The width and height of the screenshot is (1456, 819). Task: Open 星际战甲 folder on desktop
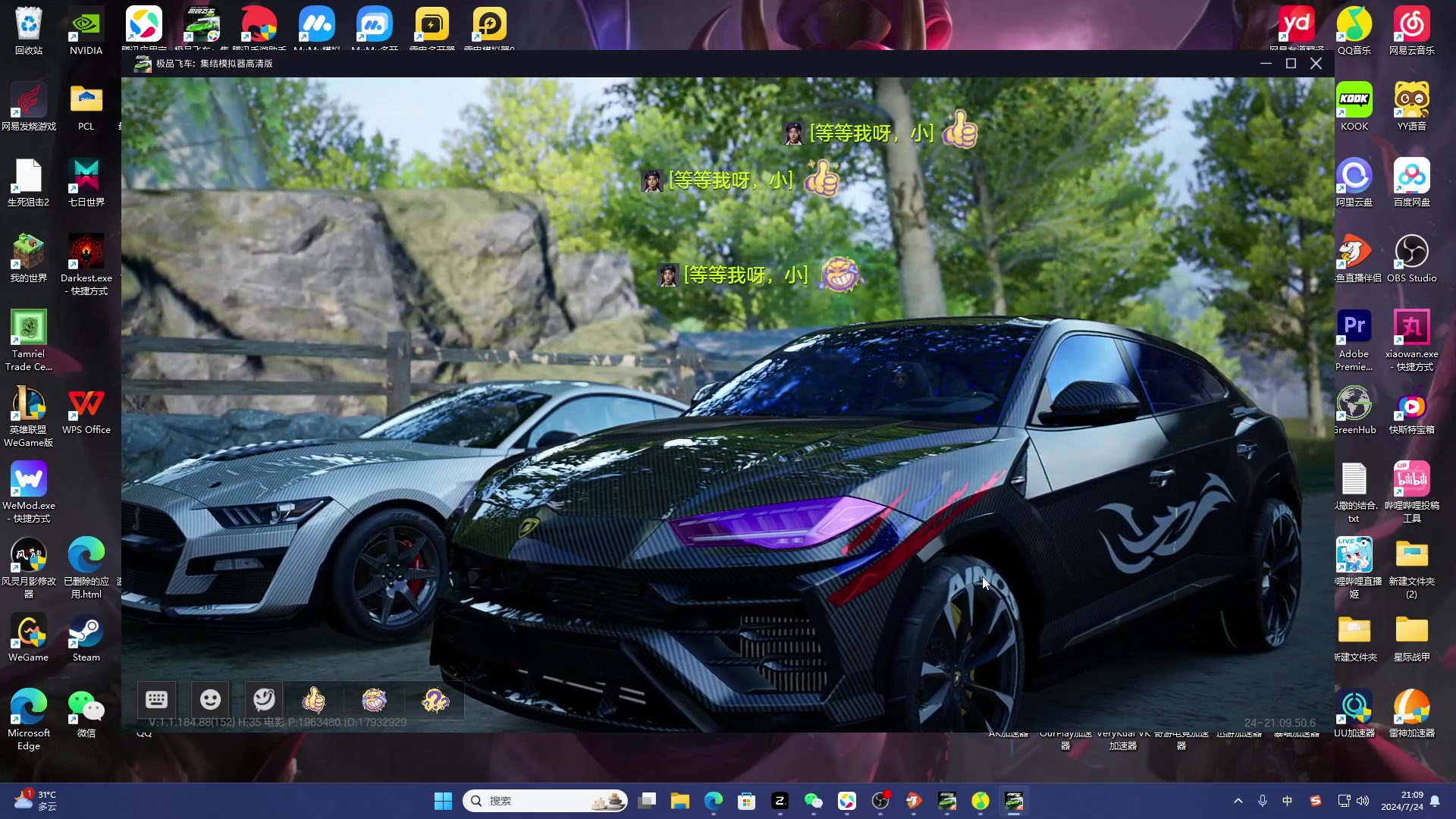point(1412,638)
